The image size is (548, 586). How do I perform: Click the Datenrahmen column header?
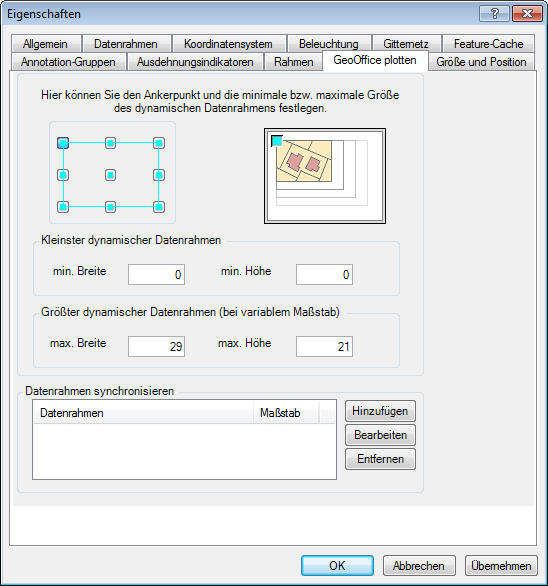click(x=143, y=413)
